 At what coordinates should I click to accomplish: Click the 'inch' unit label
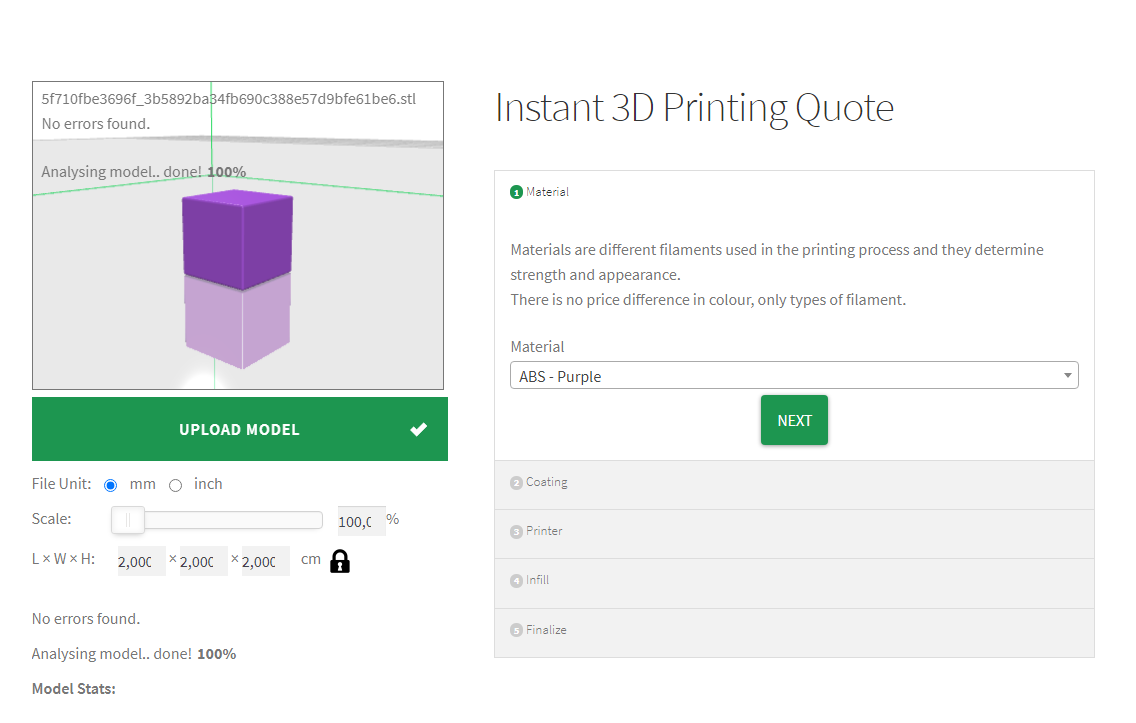point(208,484)
